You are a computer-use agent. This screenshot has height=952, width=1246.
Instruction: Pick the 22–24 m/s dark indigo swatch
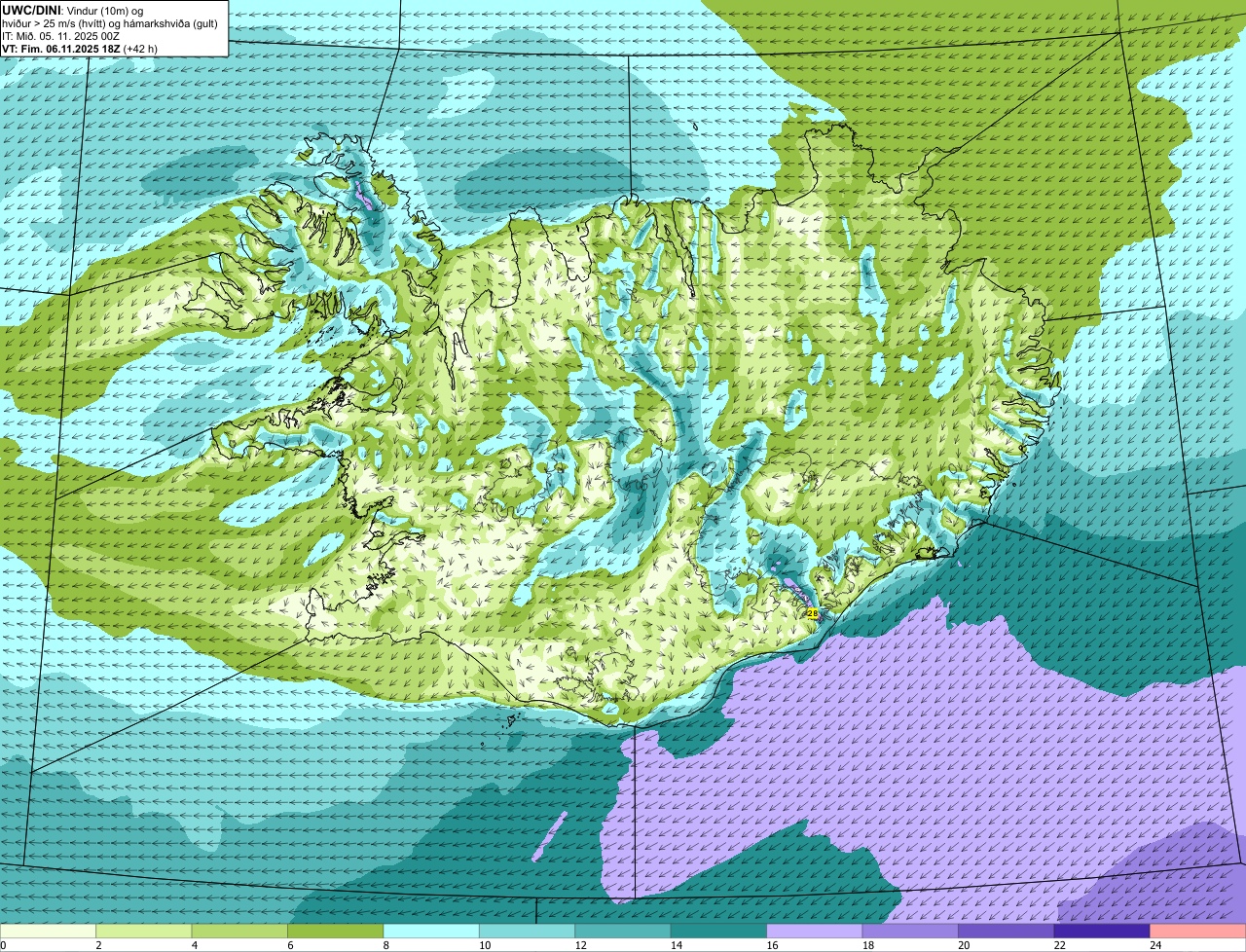(x=1102, y=931)
